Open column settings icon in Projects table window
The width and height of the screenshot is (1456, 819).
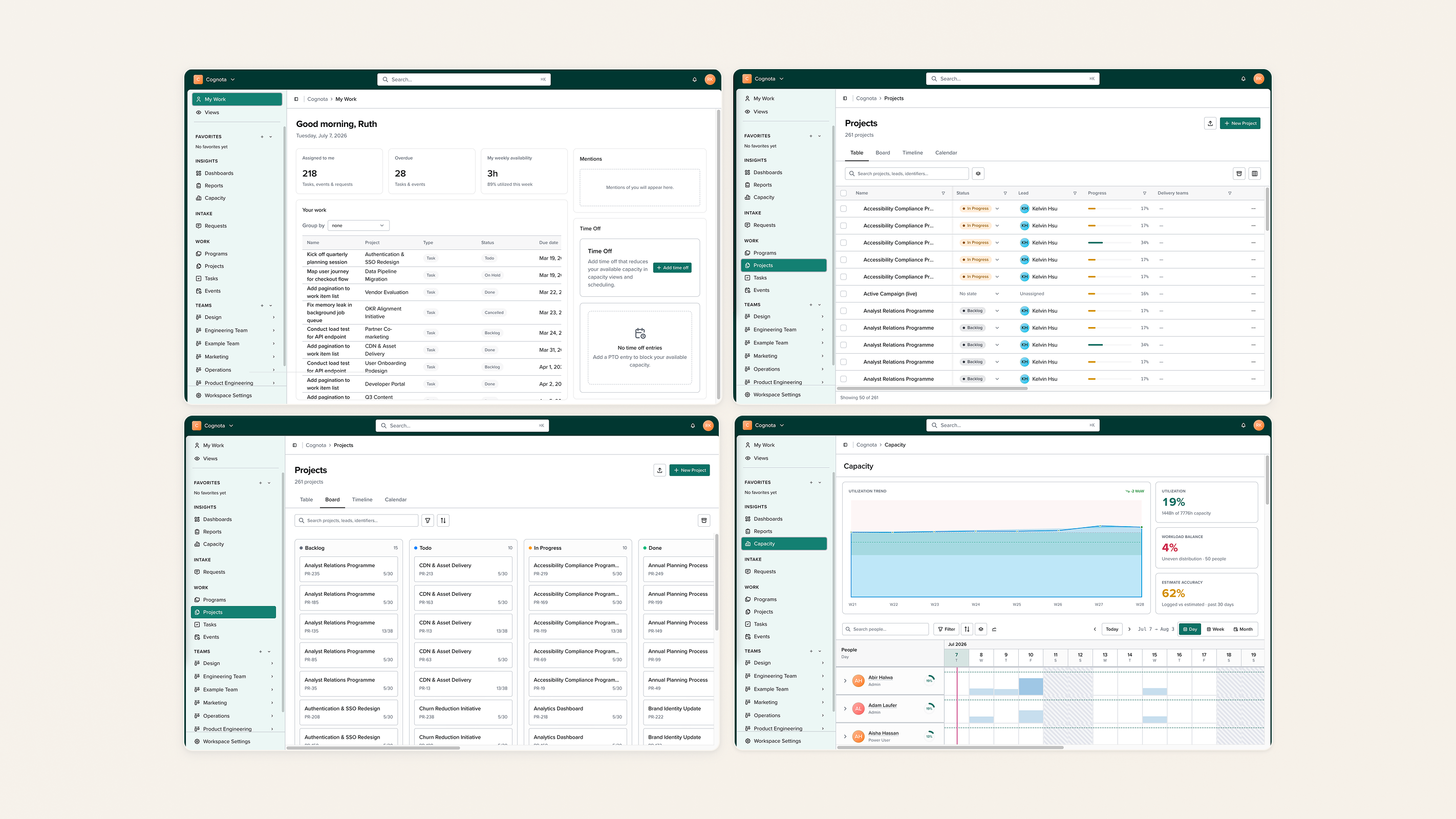pyautogui.click(x=1255, y=174)
